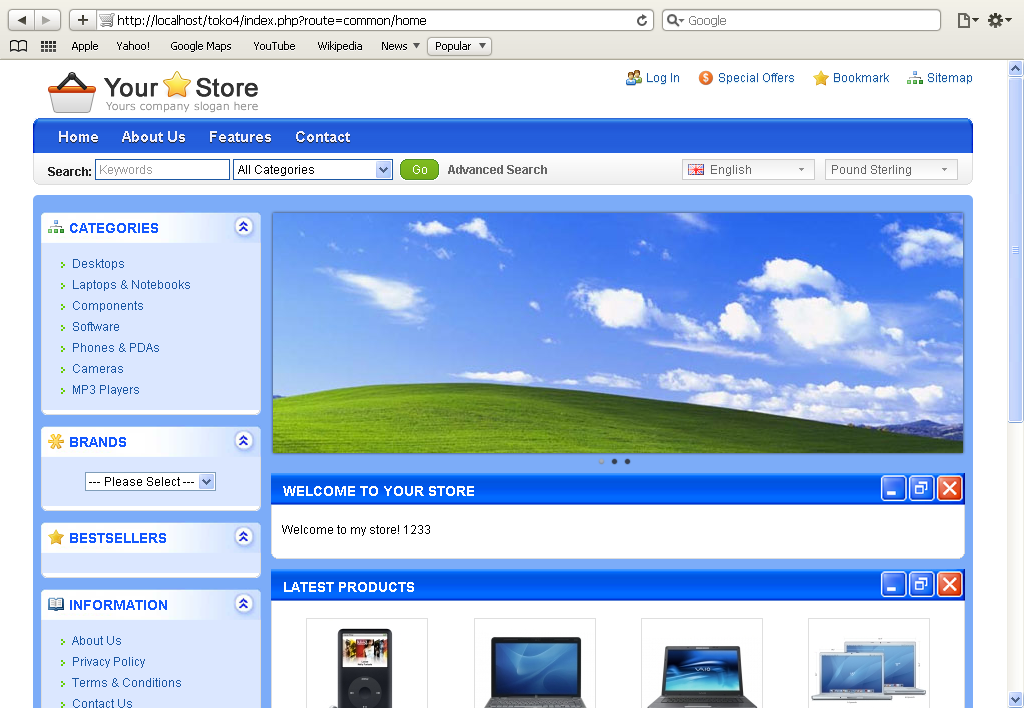Minimize the Welcome To Your Store box
Image resolution: width=1024 pixels, height=708 pixels.
[893, 488]
